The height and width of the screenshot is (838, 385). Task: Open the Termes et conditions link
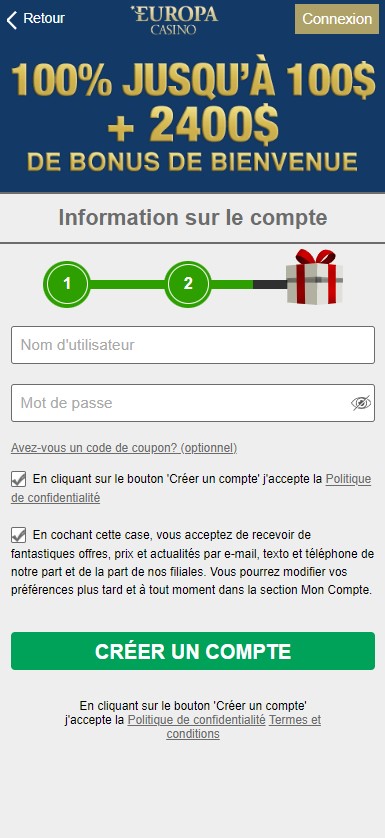pyautogui.click(x=244, y=727)
